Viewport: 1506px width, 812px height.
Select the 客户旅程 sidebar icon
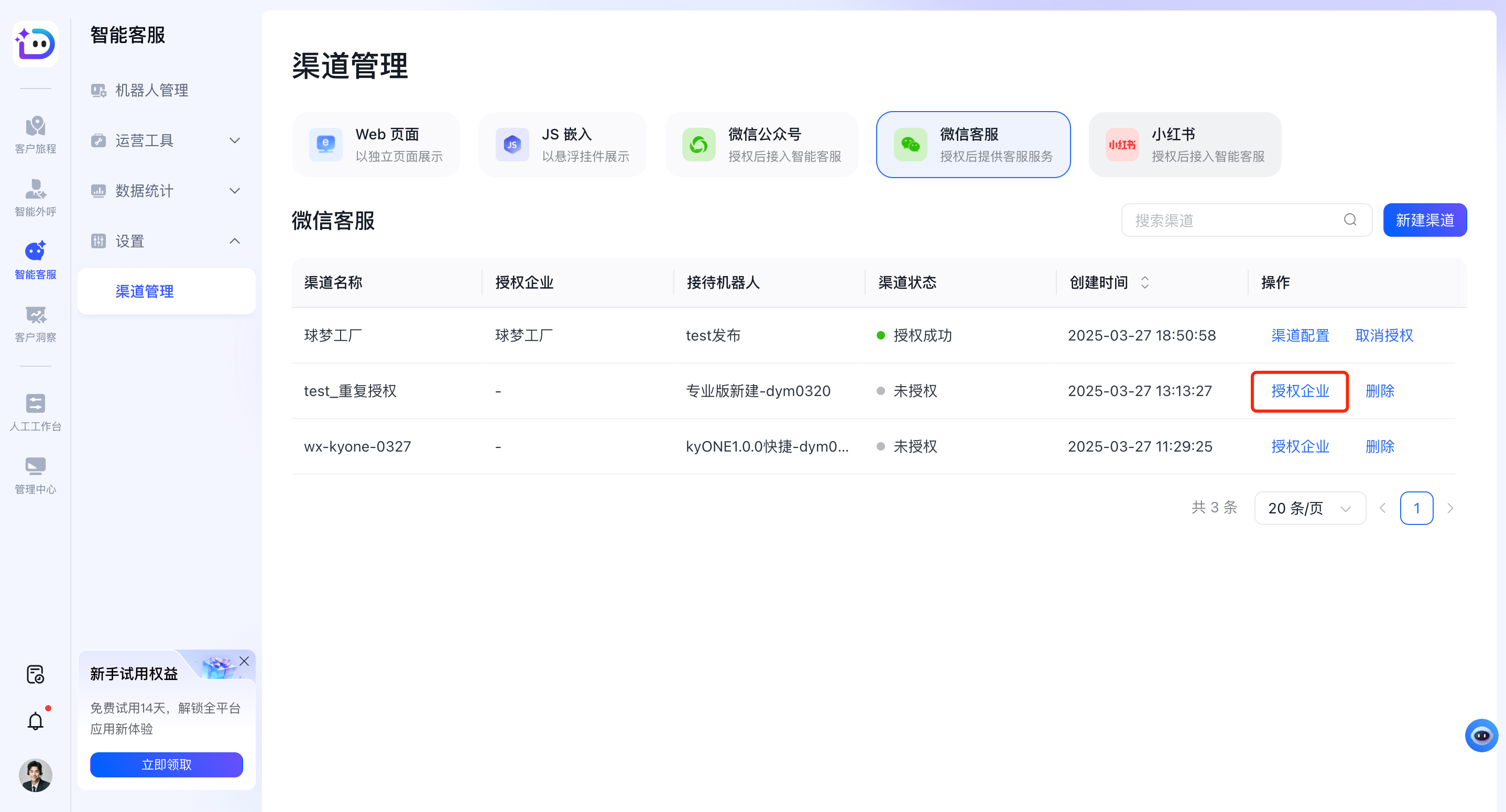point(35,135)
